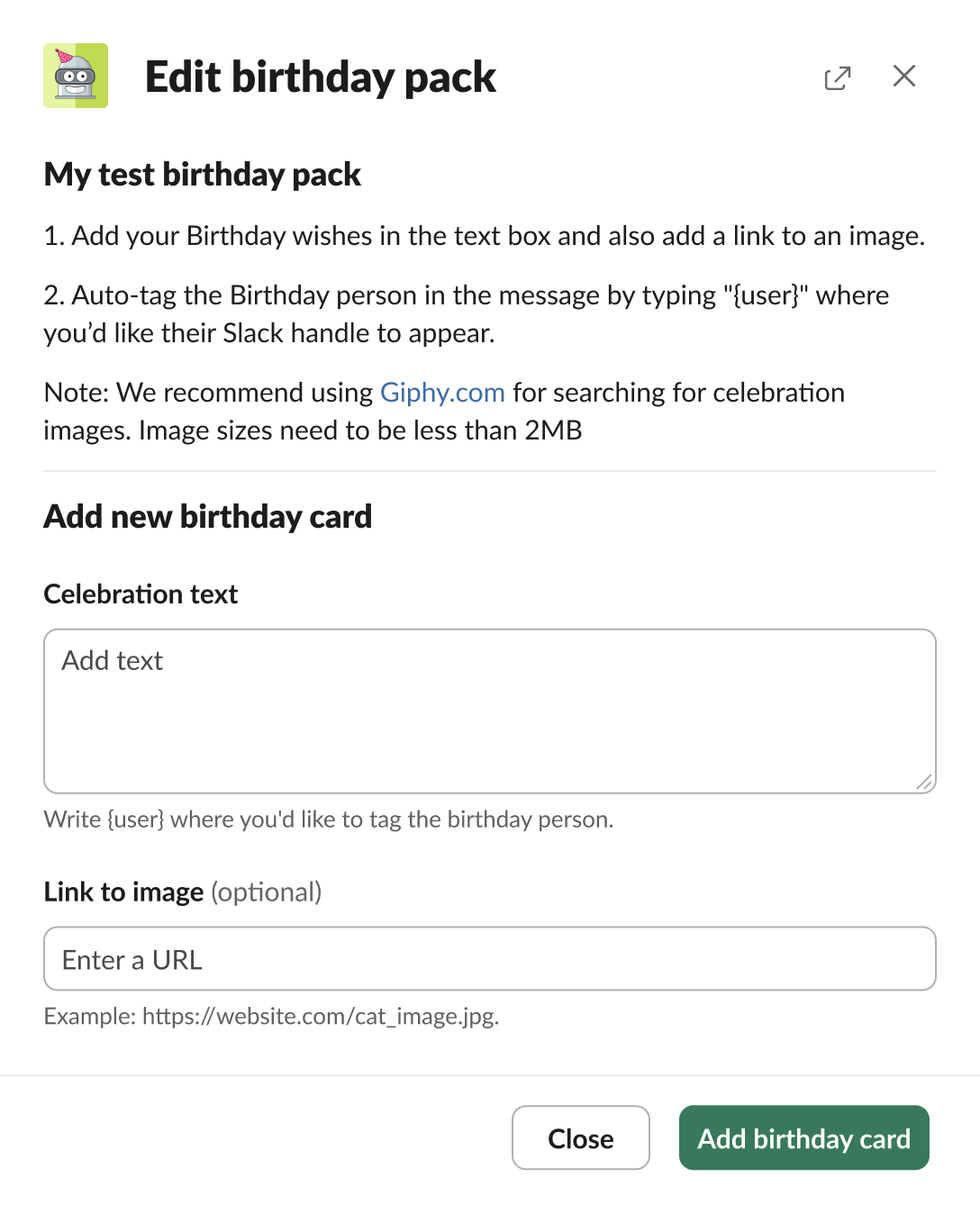
Task: Click the textarea resize handle
Action: click(x=925, y=783)
